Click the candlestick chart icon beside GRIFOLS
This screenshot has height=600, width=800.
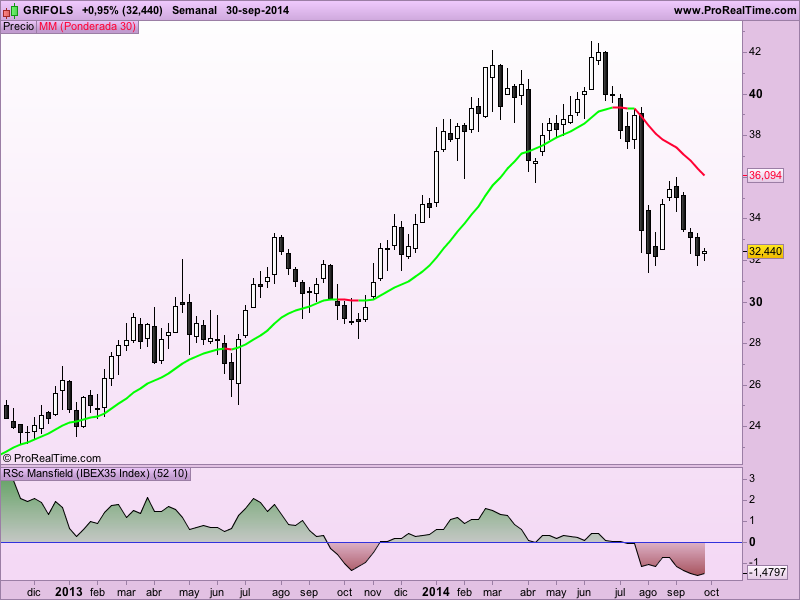11,10
